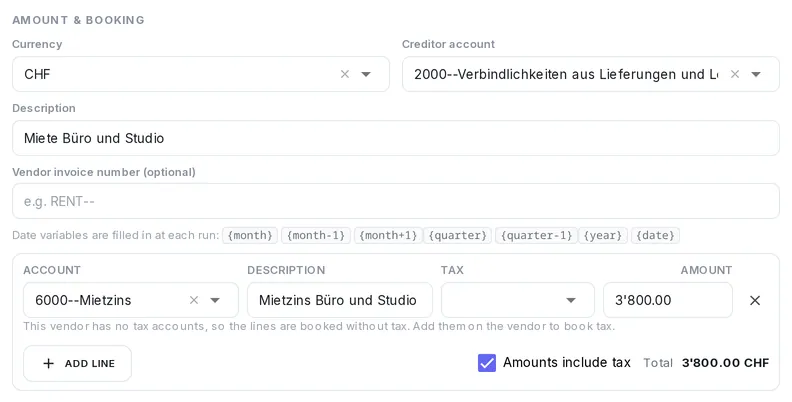Insert the {quarter-1} date variable

click(x=536, y=235)
